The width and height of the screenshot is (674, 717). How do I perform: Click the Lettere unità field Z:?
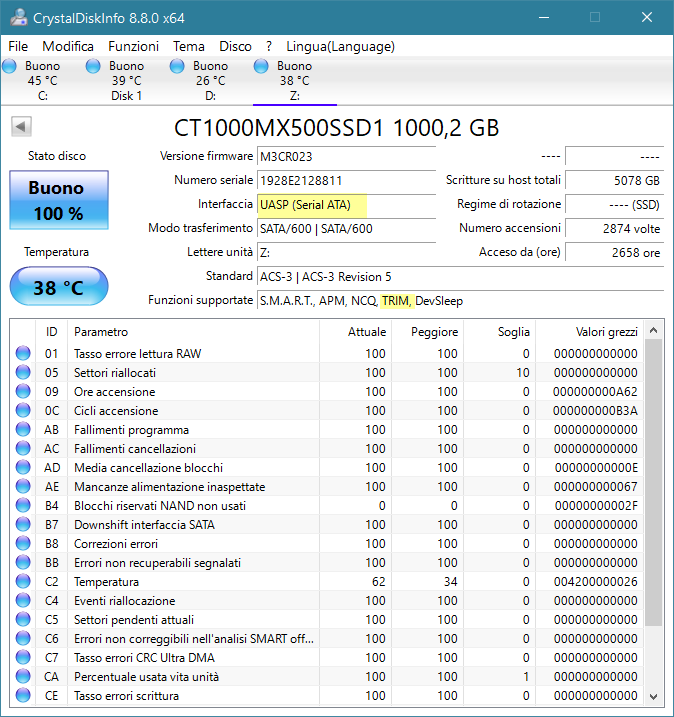[x=346, y=253]
